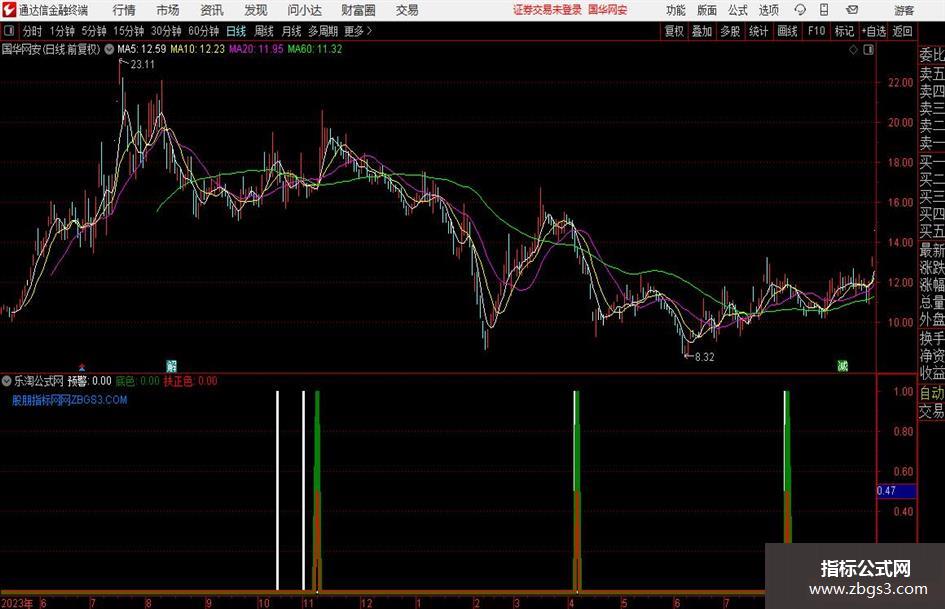The height and width of the screenshot is (609, 945).
Task: Click the 画线 drawing tool button
Action: tap(788, 31)
